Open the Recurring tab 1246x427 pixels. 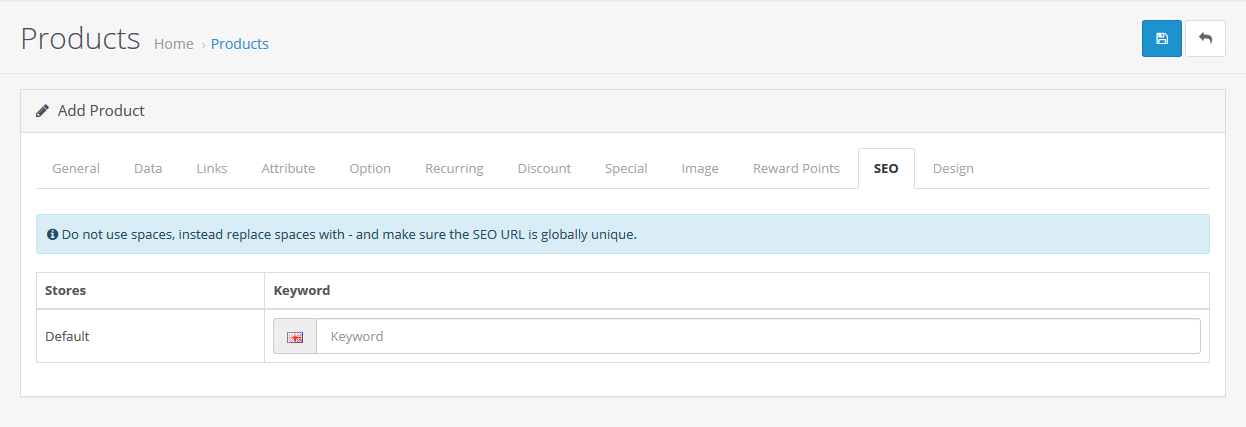click(454, 168)
